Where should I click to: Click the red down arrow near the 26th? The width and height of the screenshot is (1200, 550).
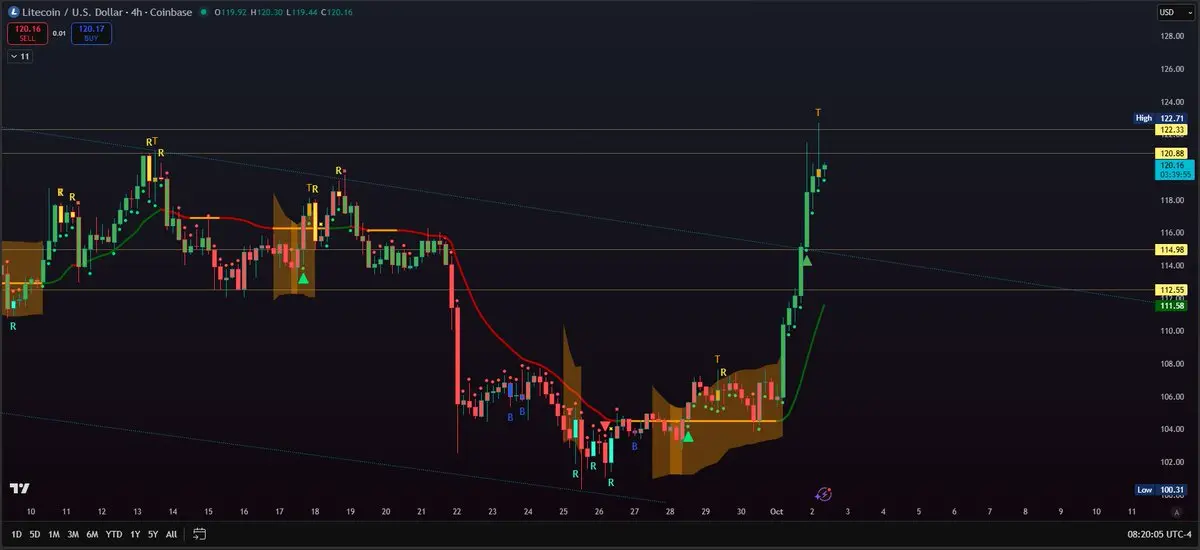(606, 427)
